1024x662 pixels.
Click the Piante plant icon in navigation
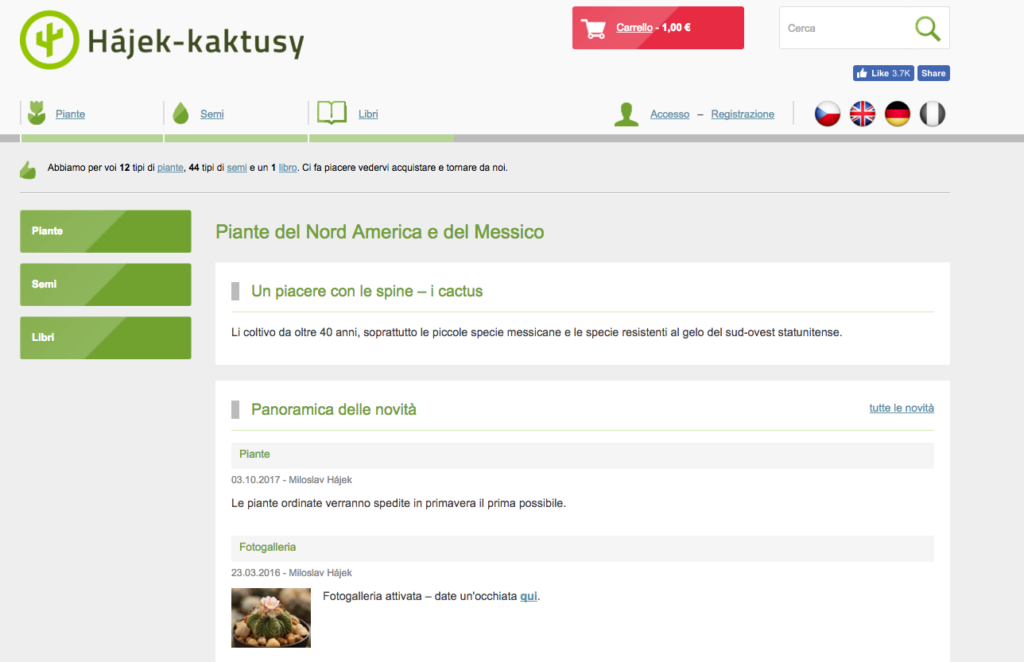(37, 113)
